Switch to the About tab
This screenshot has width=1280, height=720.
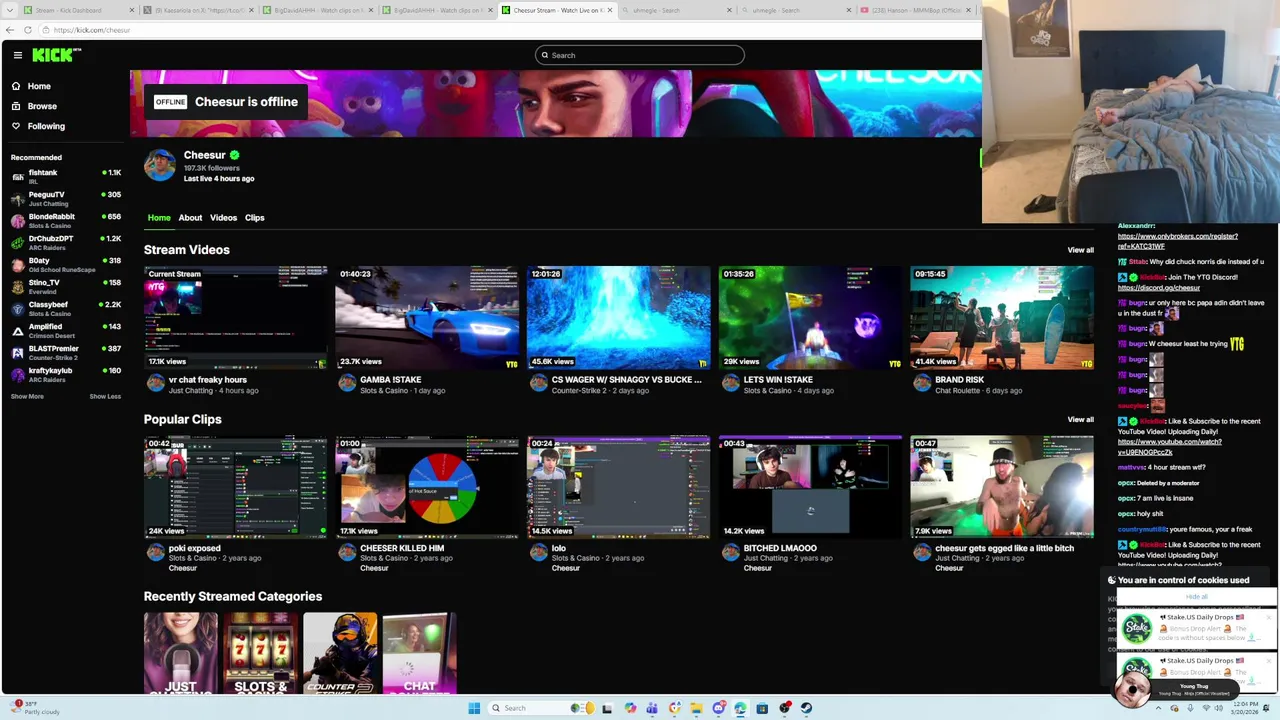pos(190,217)
